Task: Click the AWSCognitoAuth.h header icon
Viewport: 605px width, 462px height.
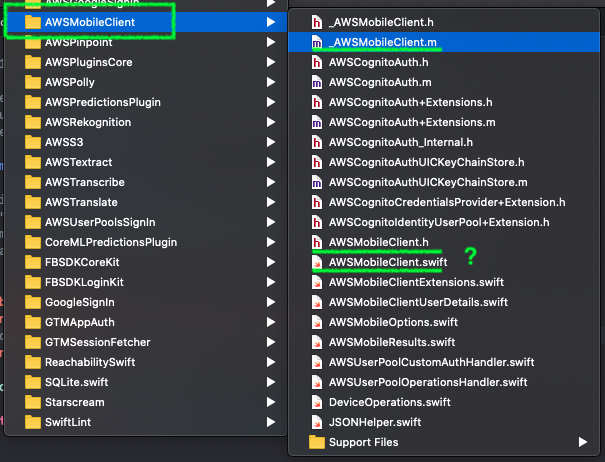Action: click(x=317, y=62)
